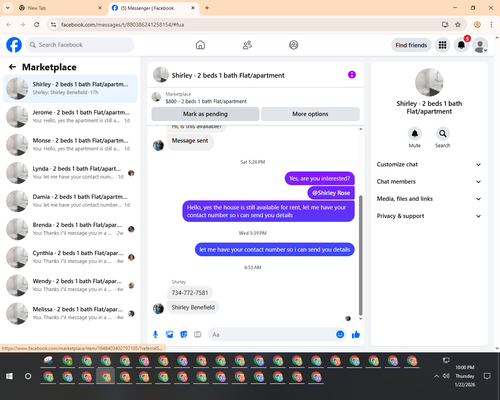Expand Customize chat section
Viewport: 500px width, 400px height.
(x=429, y=164)
